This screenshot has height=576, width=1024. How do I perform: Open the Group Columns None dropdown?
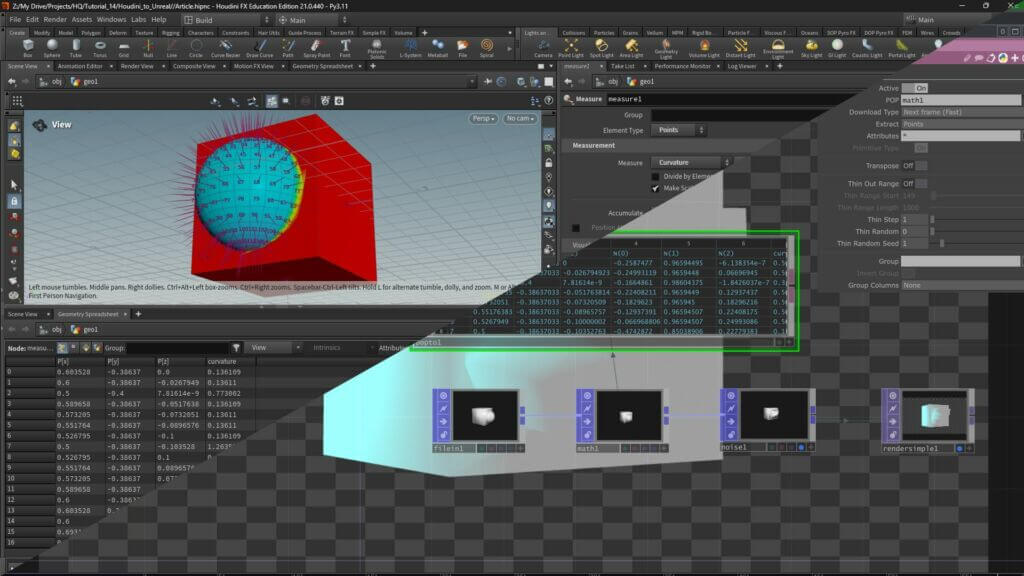(x=961, y=285)
